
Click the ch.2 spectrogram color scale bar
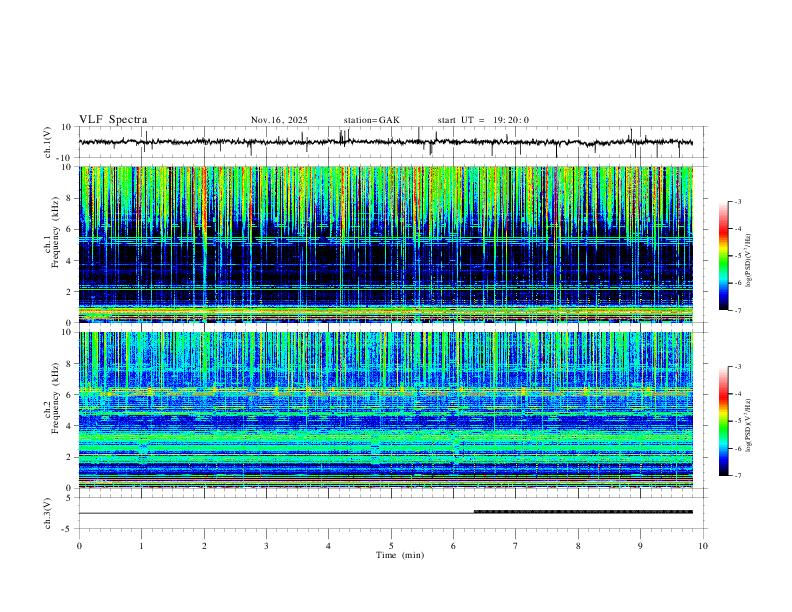pyautogui.click(x=724, y=421)
